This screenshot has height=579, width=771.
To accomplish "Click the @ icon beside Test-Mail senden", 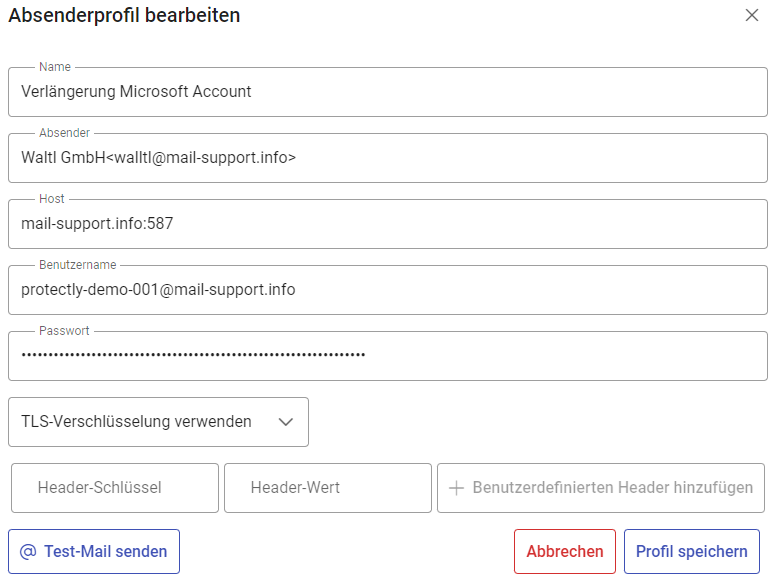I will pos(28,552).
